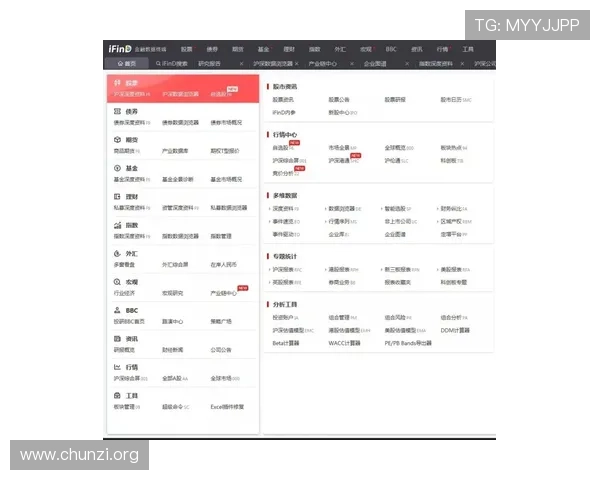Image resolution: width=600 pixels, height=480 pixels.
Task: Click the 资讯 news icon
Action: [x=118, y=339]
